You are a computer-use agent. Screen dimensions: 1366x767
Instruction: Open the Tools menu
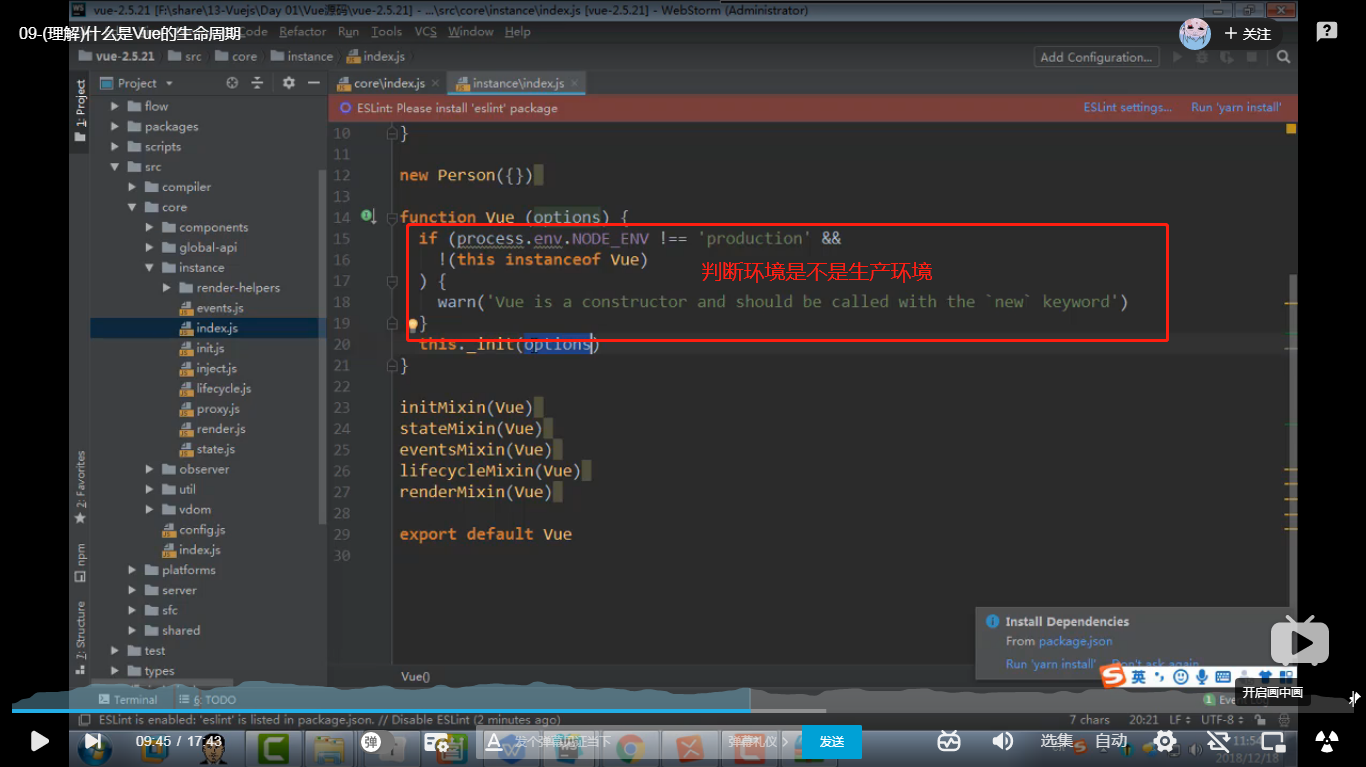(x=386, y=32)
